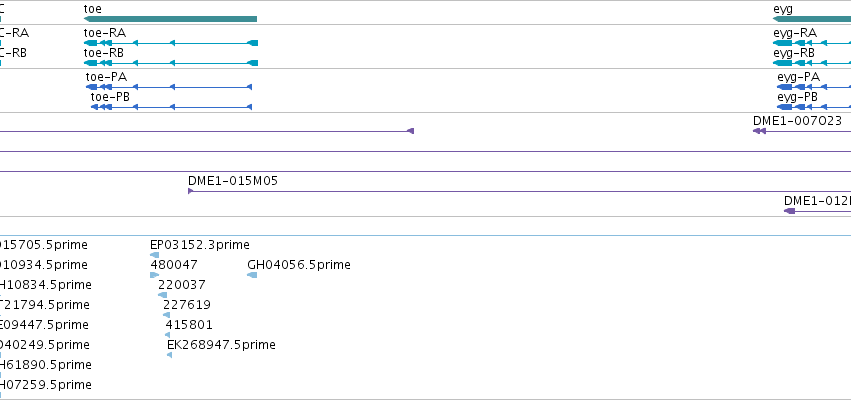Click the EK268947.5prime marker
The image size is (851, 400).
pyautogui.click(x=170, y=355)
